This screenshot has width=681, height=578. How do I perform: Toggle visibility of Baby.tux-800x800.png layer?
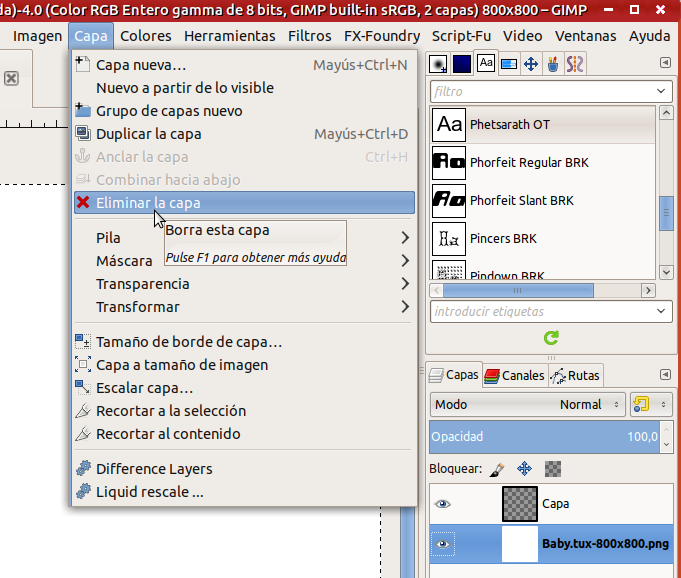point(443,544)
